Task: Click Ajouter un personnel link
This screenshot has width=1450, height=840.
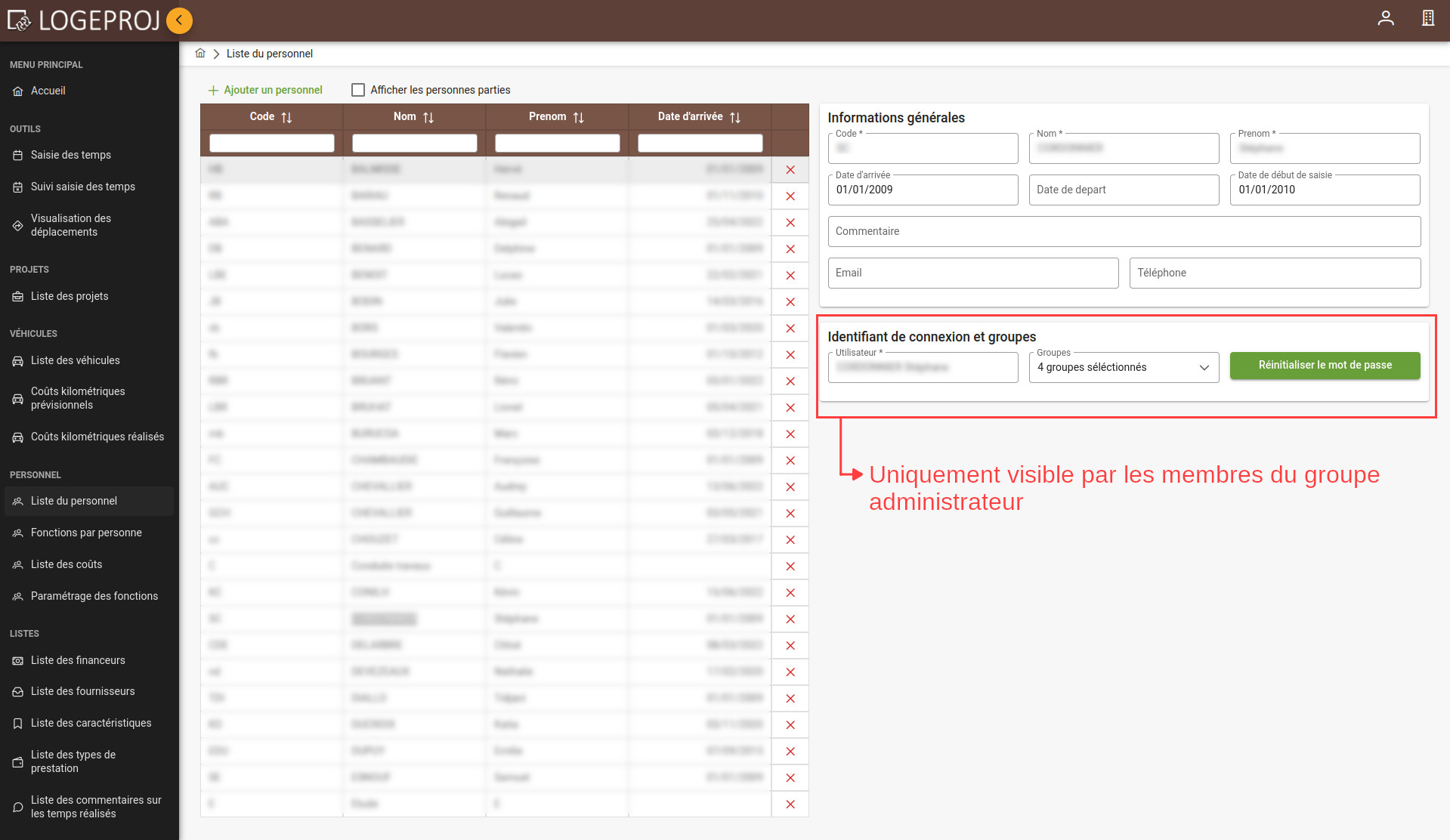Action: point(265,90)
